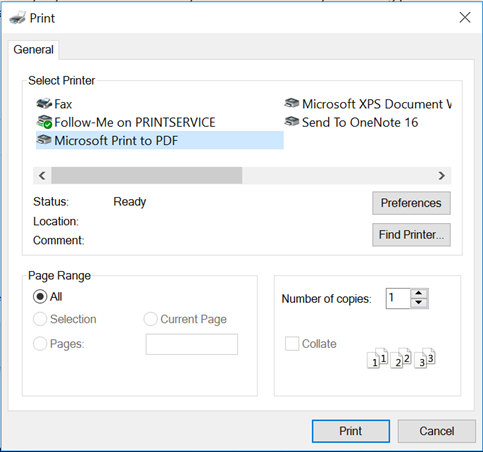Select the Microsoft XPS Document Writer icon
The width and height of the screenshot is (483, 452).
tap(292, 103)
